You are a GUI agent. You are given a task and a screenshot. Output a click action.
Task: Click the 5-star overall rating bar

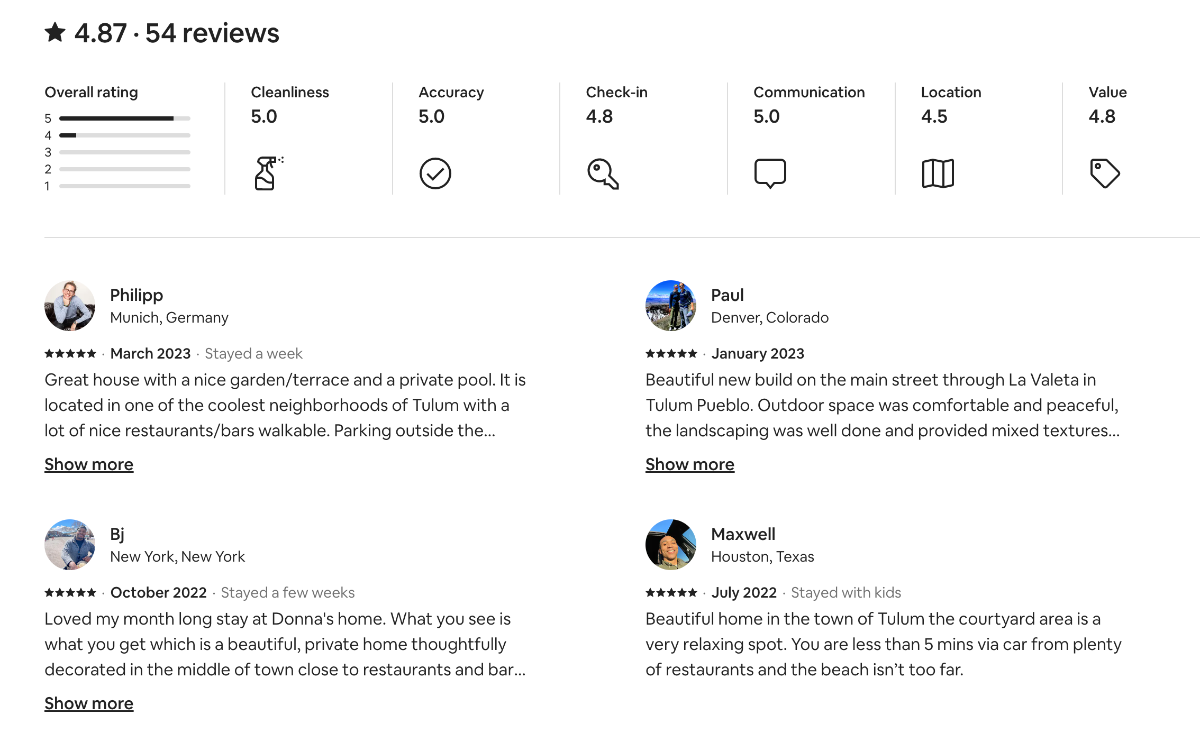click(124, 118)
